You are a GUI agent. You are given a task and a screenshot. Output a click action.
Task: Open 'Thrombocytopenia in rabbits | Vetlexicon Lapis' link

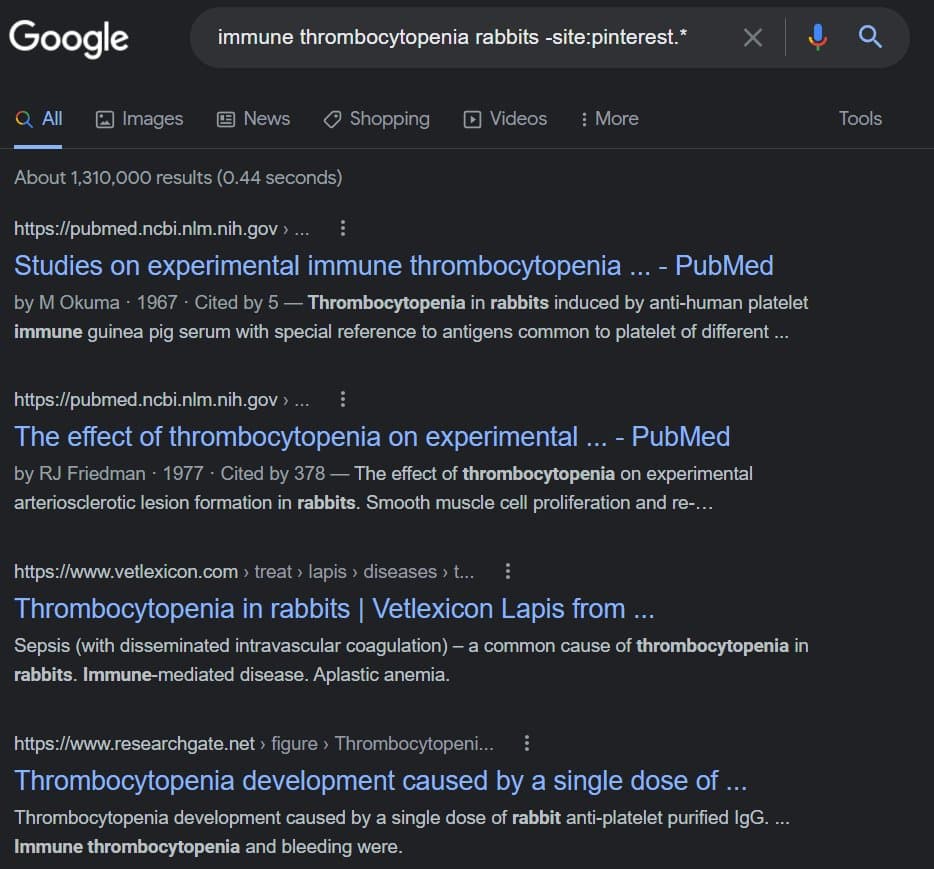point(334,609)
